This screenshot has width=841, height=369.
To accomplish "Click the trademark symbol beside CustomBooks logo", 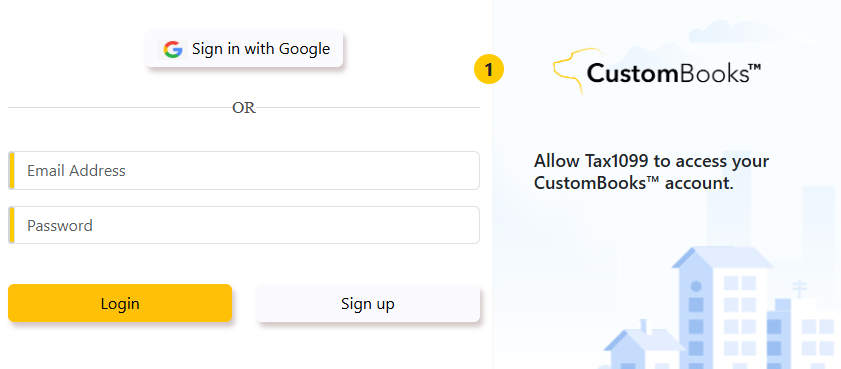I will point(754,68).
